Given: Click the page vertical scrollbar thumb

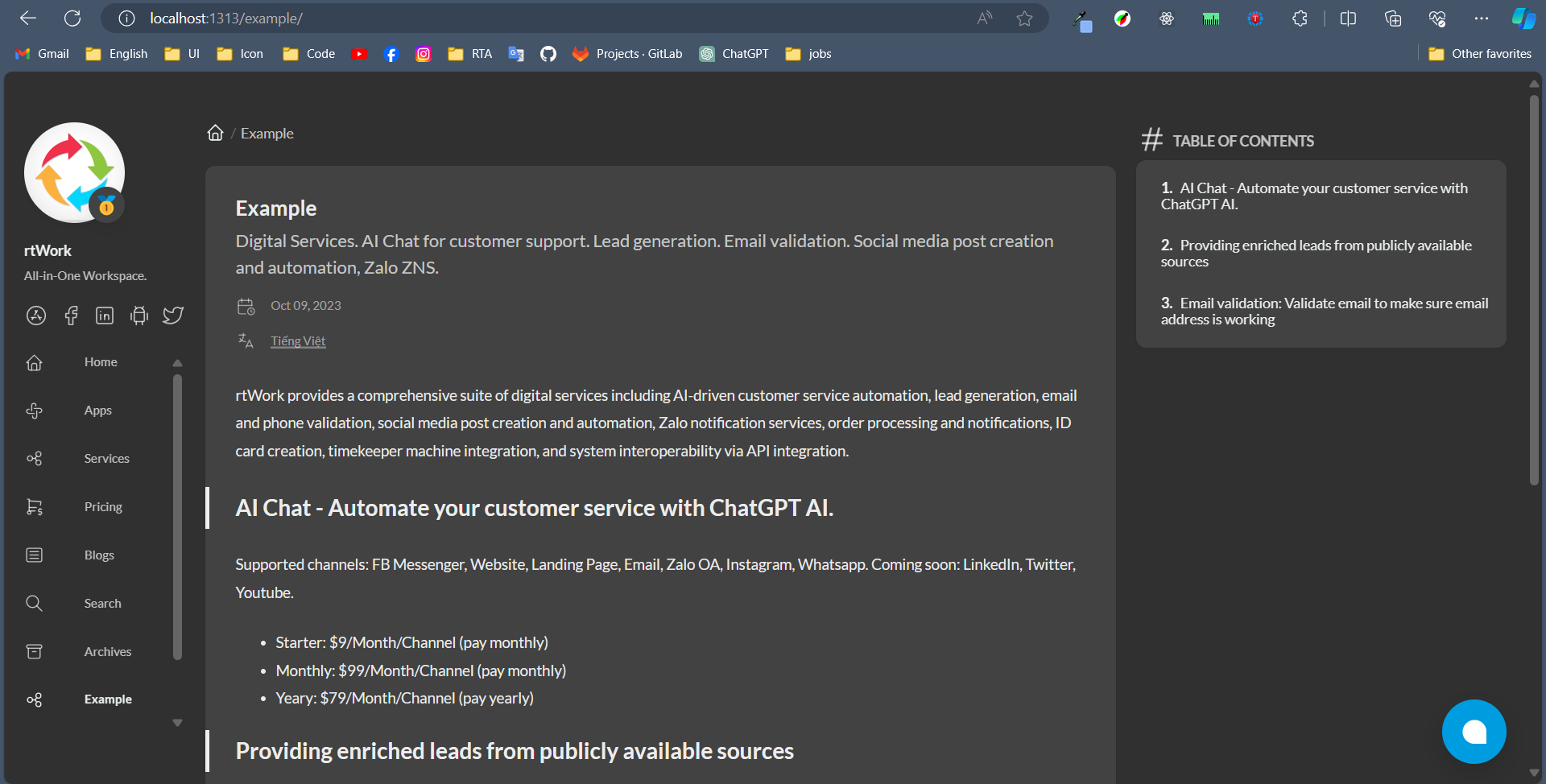Looking at the screenshot, I should coord(1534,290).
